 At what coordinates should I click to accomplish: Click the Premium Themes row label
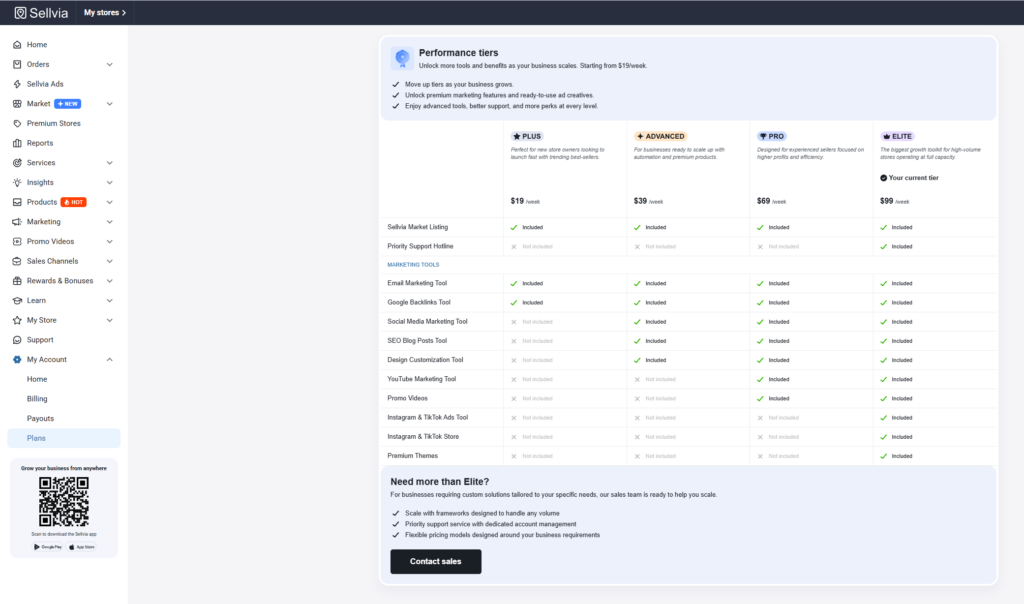pyautogui.click(x=413, y=456)
